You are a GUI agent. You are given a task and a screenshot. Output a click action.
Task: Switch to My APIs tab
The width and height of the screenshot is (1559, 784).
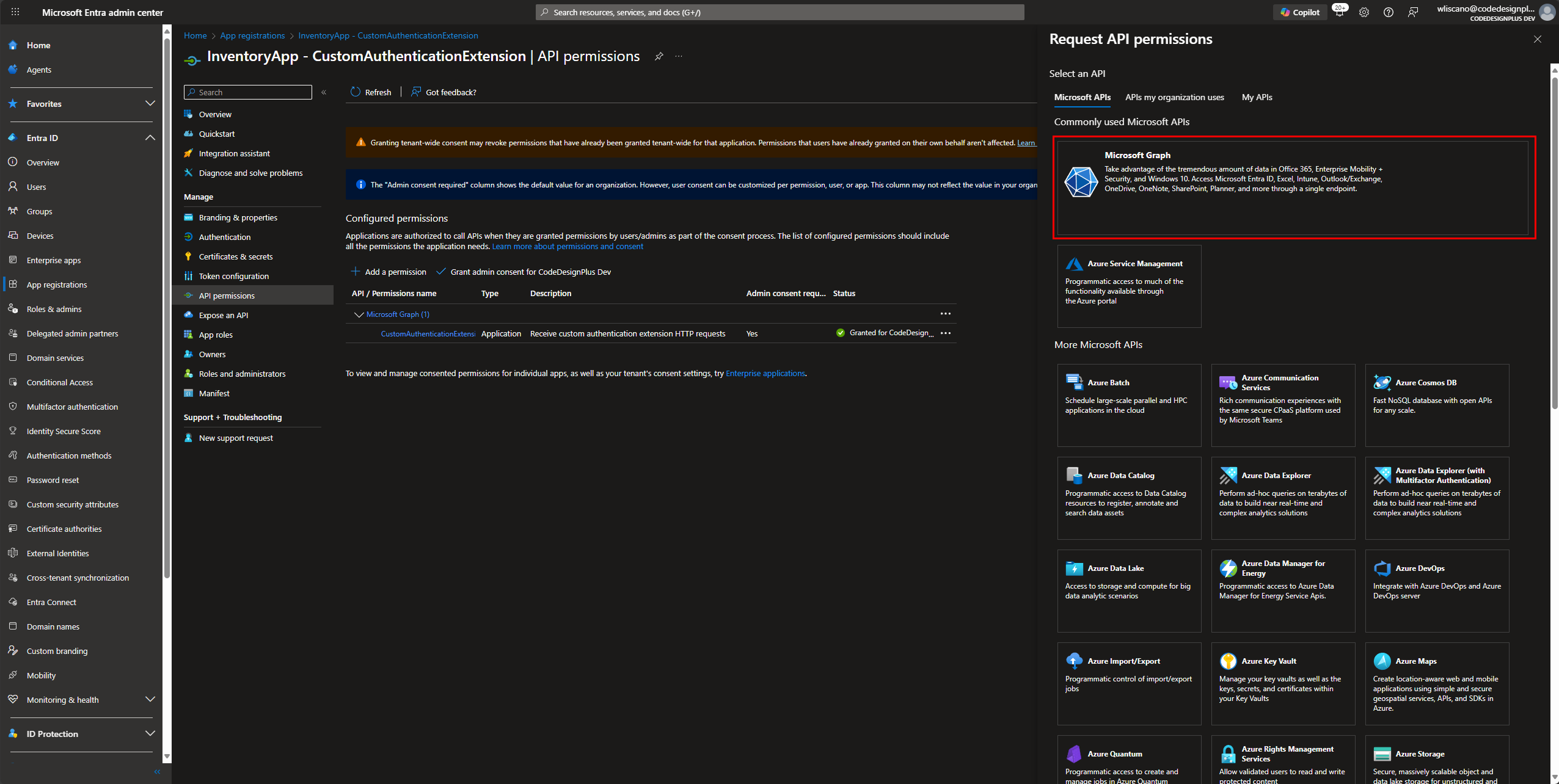(1257, 97)
